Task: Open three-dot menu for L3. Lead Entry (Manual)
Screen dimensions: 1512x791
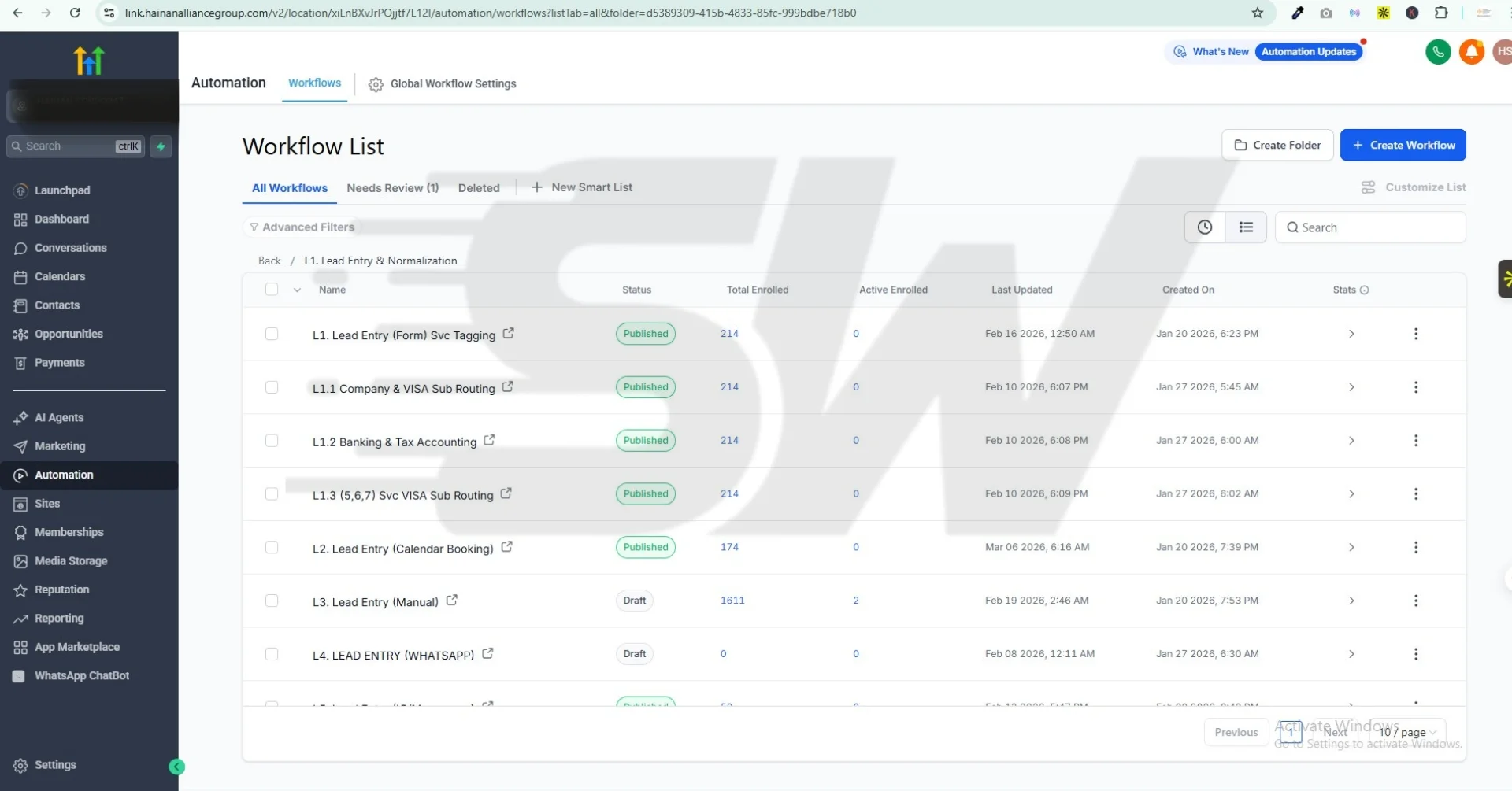Action: tap(1415, 601)
